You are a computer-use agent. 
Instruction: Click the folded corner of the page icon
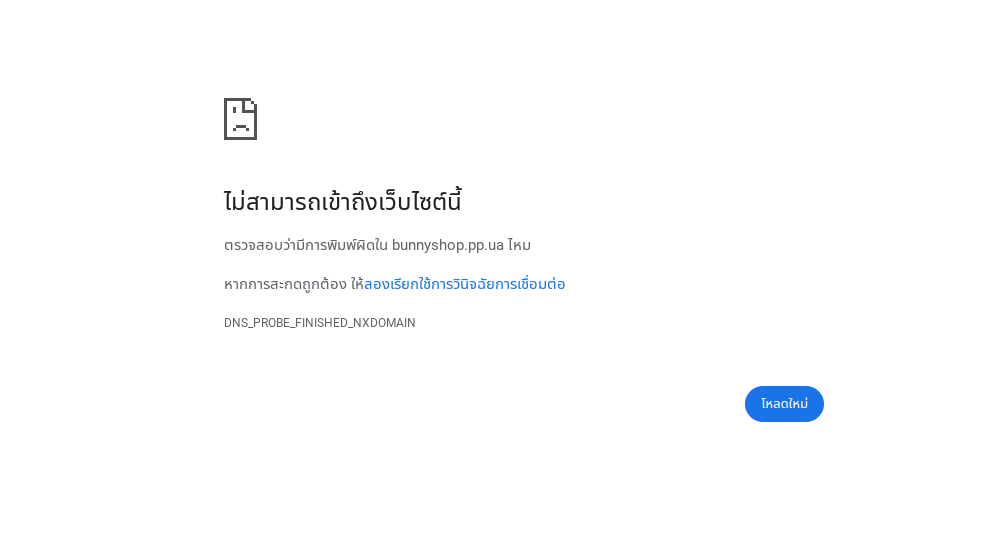click(252, 104)
